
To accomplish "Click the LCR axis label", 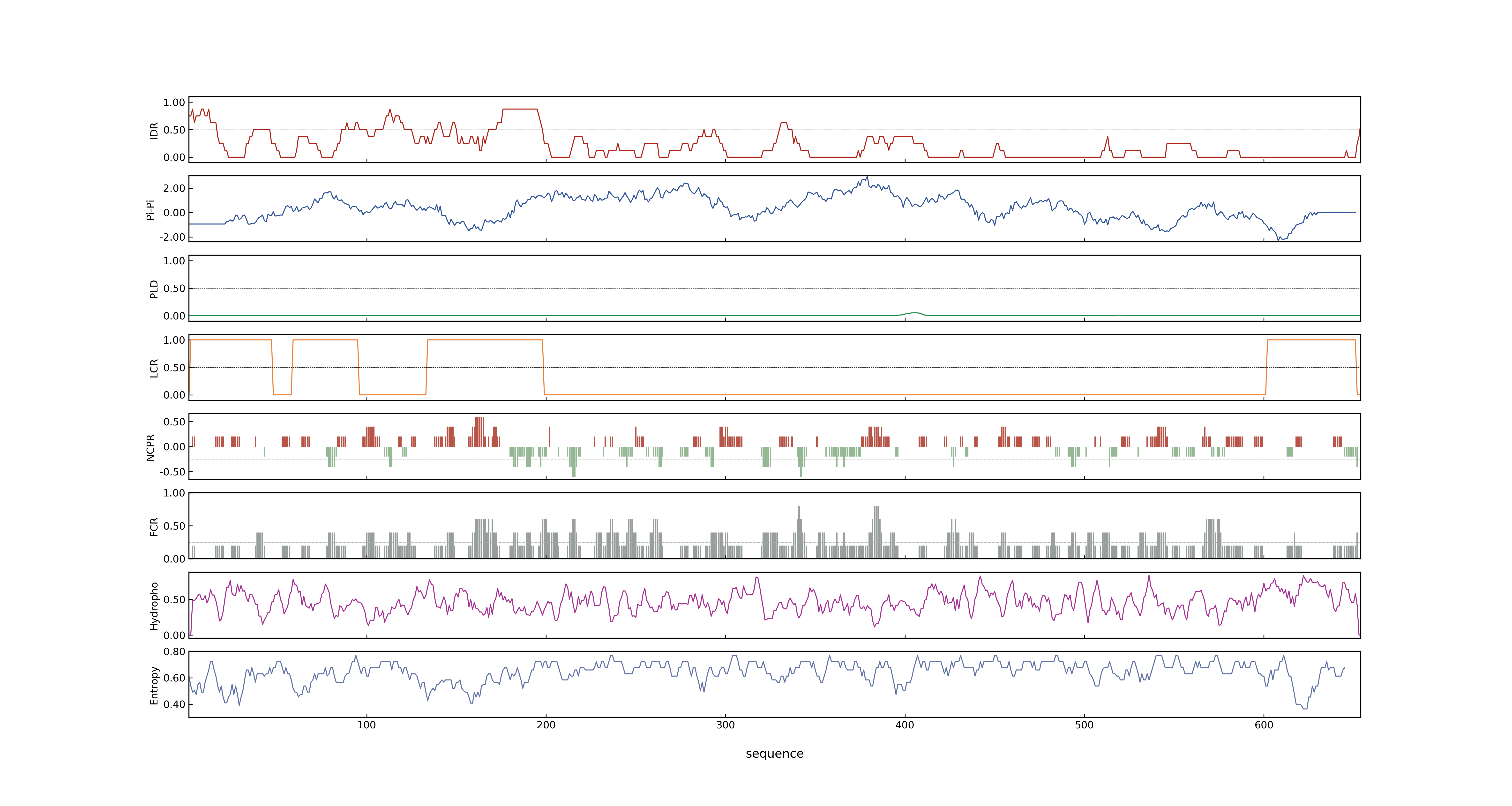I will click(154, 368).
